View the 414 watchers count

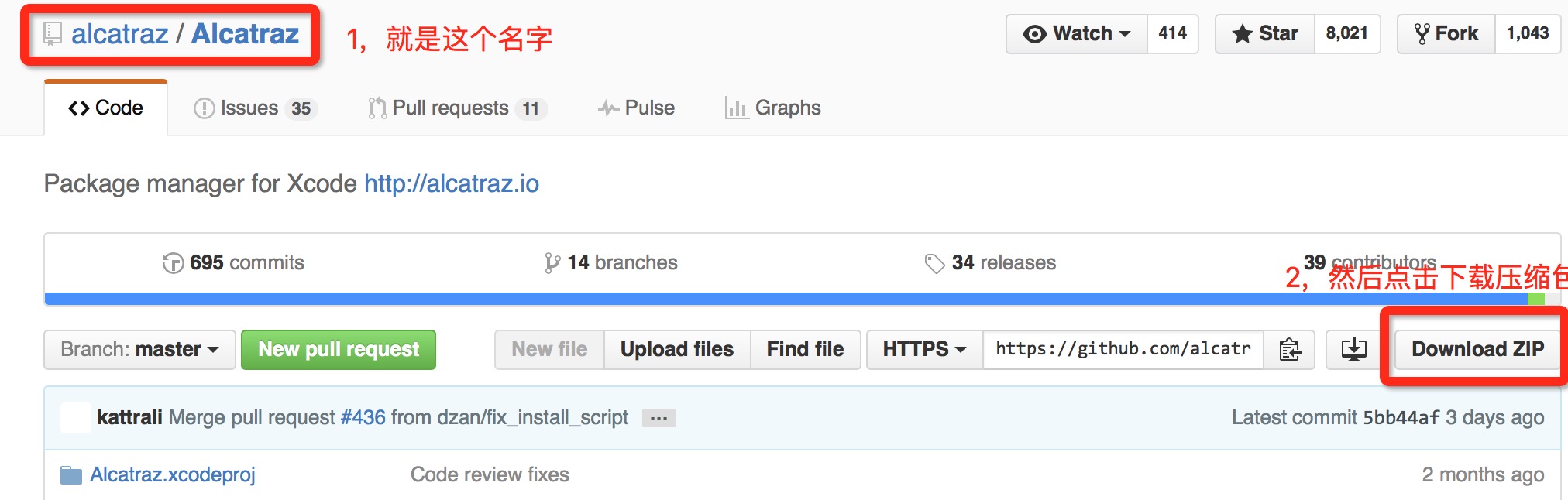[1172, 33]
